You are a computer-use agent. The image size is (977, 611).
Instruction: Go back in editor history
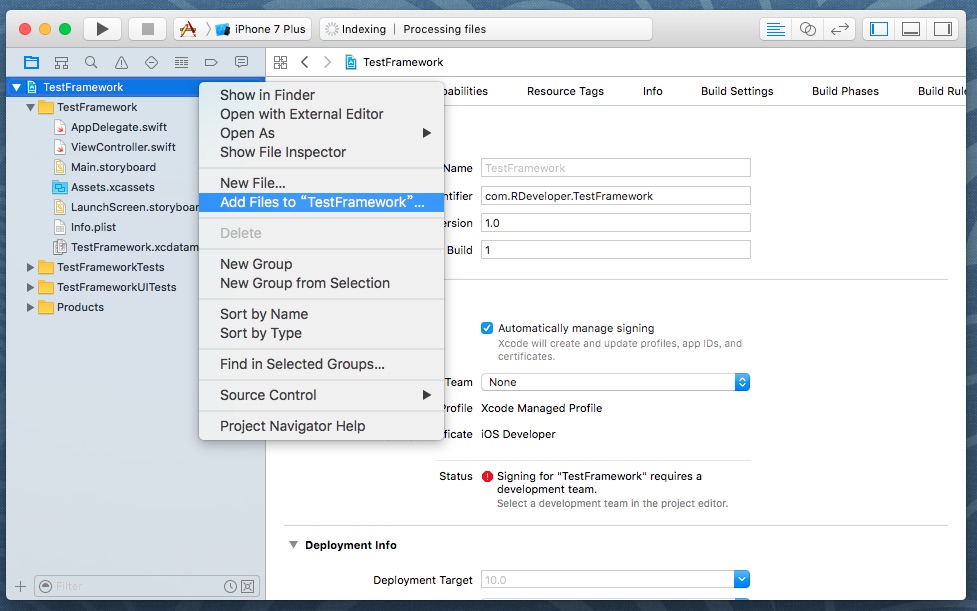(x=305, y=62)
